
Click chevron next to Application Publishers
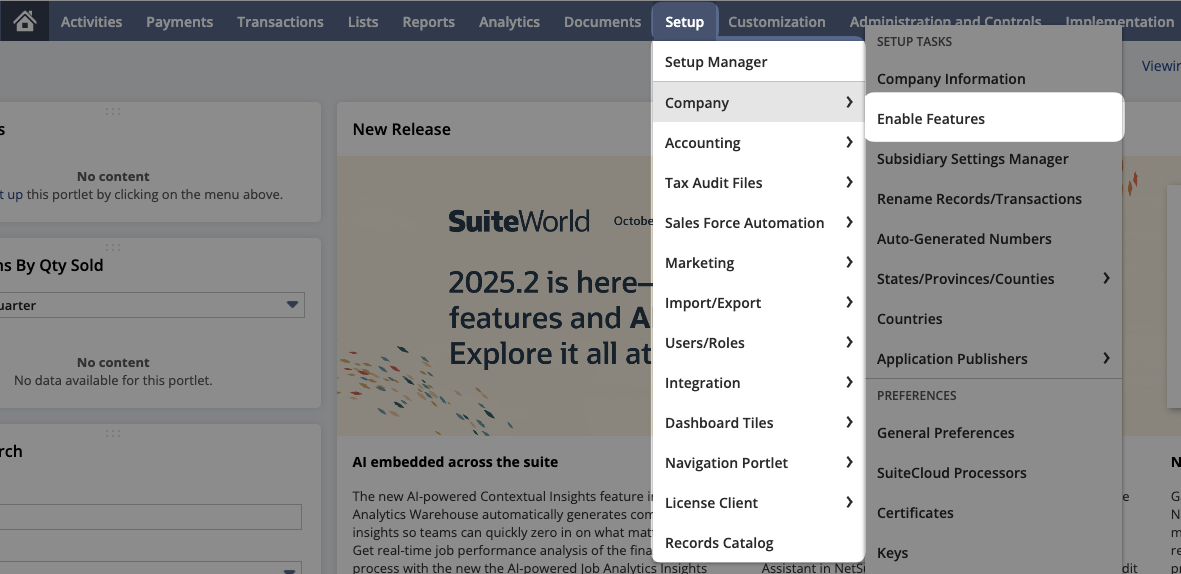point(1106,358)
